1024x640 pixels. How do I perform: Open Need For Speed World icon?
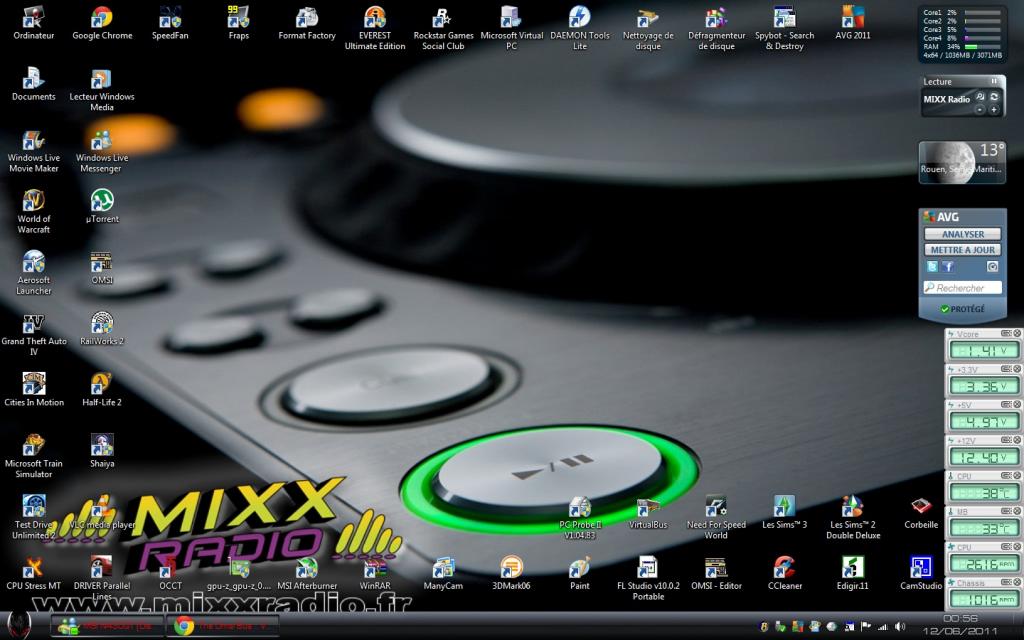pos(716,517)
